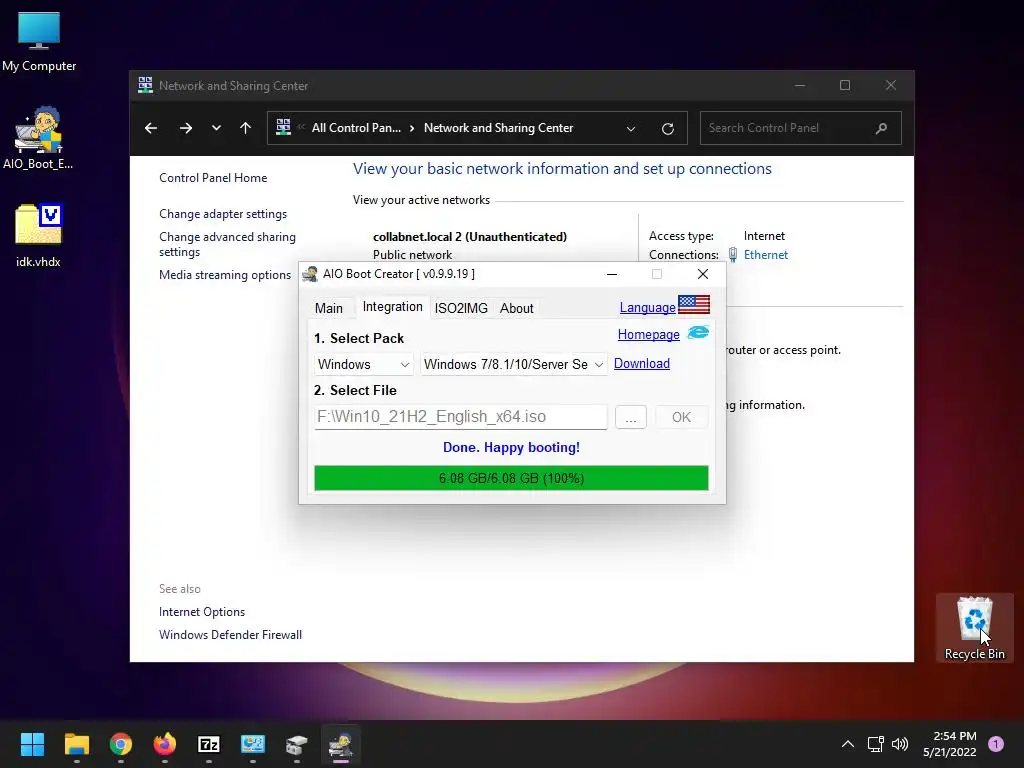The height and width of the screenshot is (768, 1024).
Task: Click the ISO file path field
Action: 460,417
